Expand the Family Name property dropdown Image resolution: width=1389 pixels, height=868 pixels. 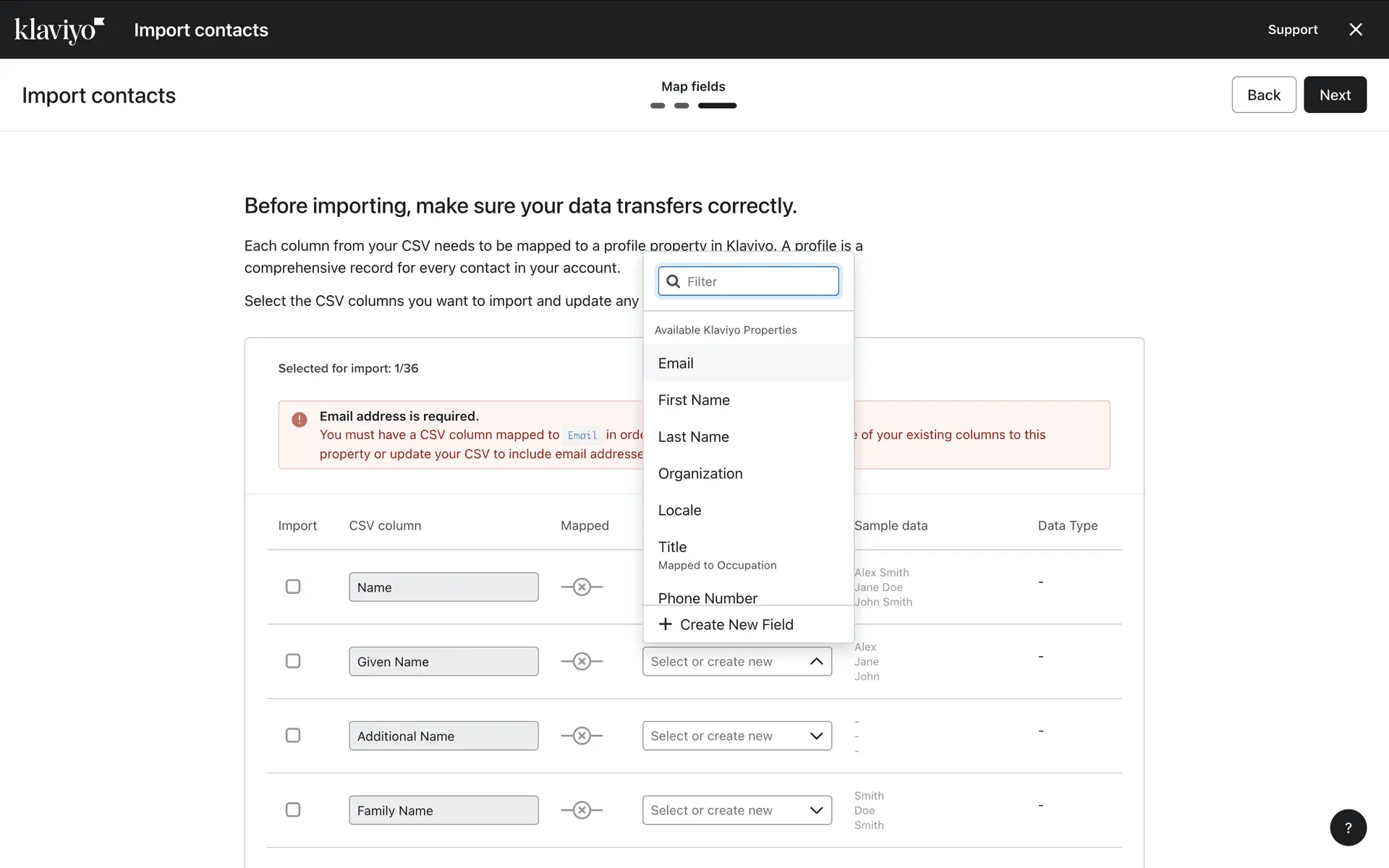736,810
